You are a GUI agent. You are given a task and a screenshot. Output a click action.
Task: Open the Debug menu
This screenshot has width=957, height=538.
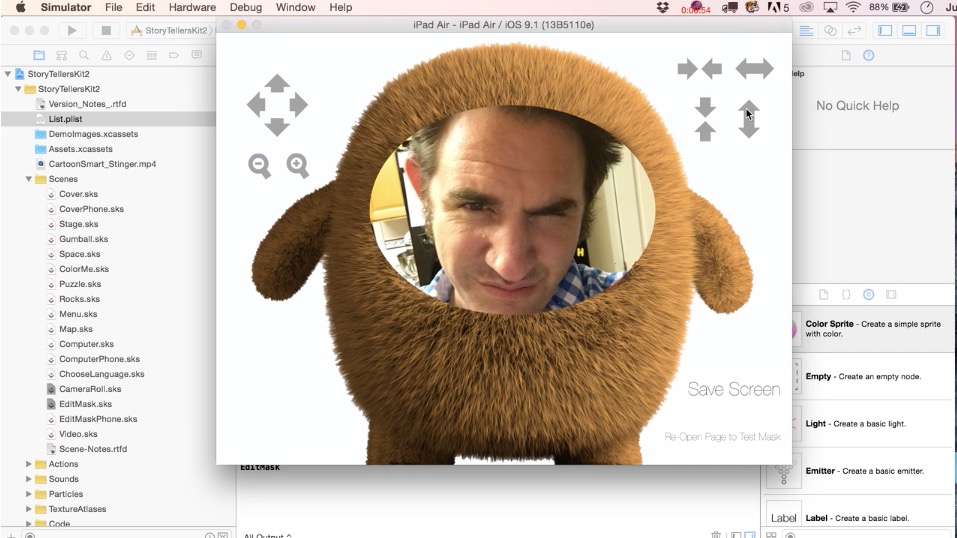[245, 7]
